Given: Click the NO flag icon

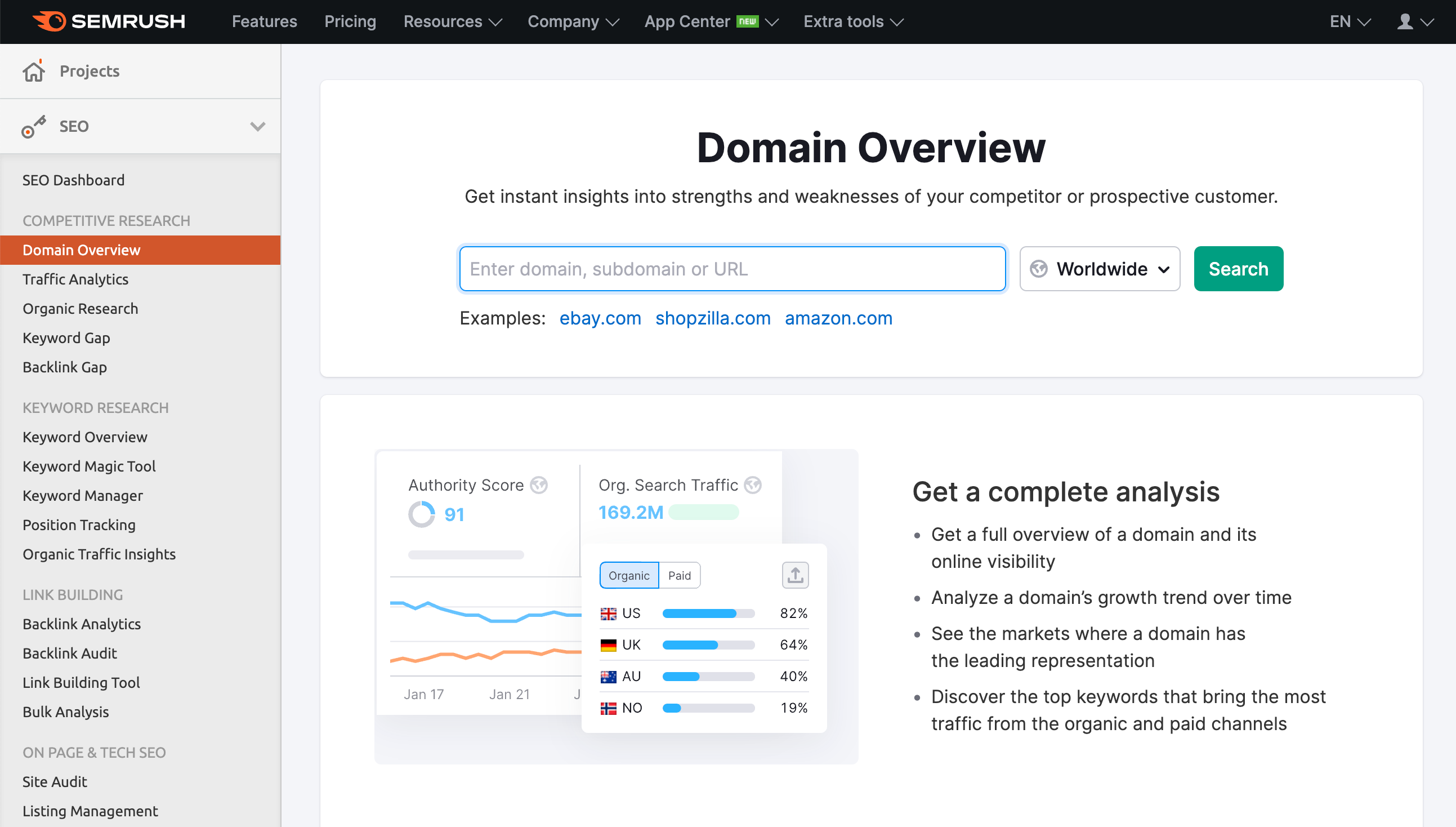Looking at the screenshot, I should pos(608,708).
